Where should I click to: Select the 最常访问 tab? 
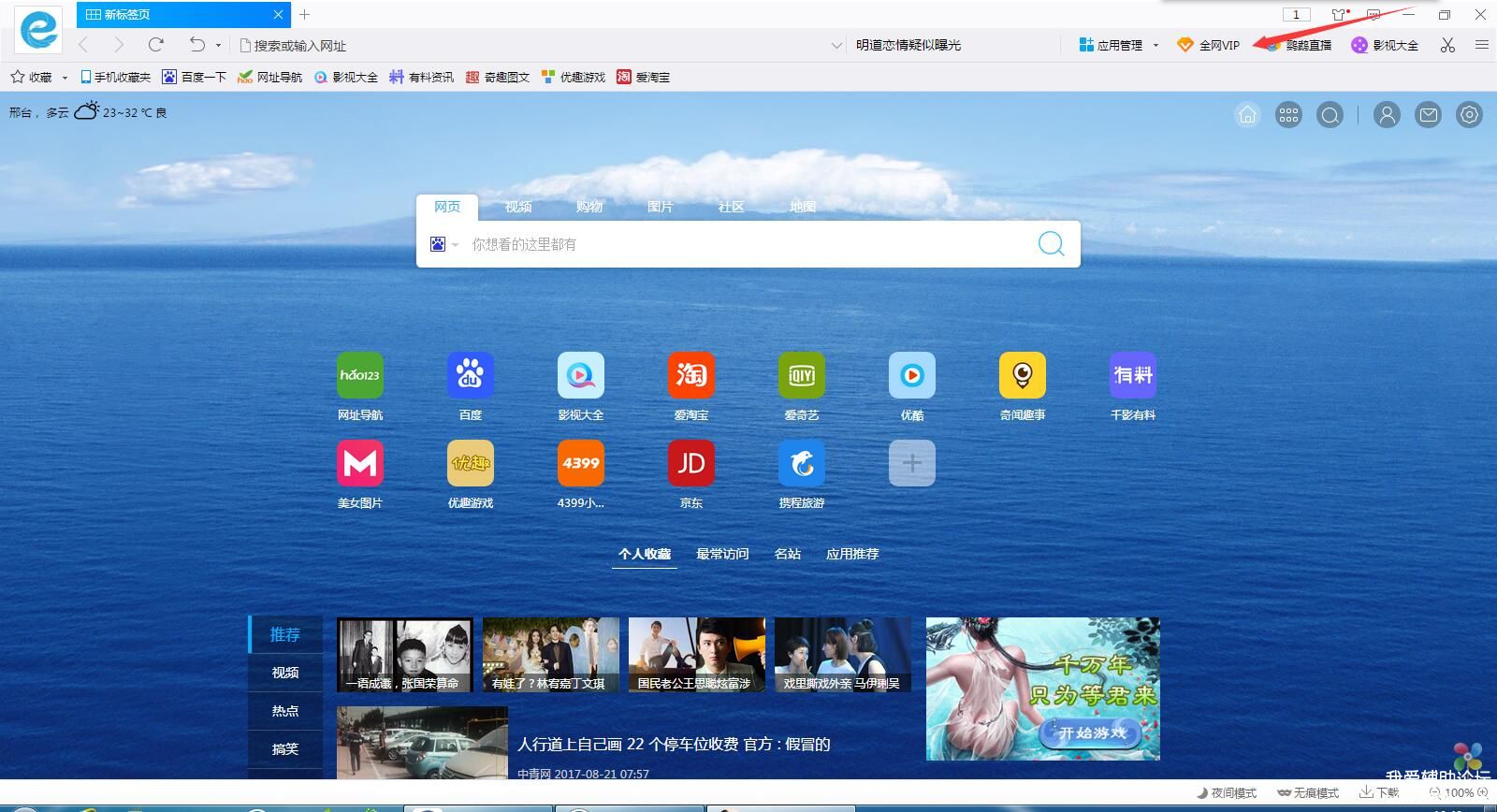pos(722,554)
